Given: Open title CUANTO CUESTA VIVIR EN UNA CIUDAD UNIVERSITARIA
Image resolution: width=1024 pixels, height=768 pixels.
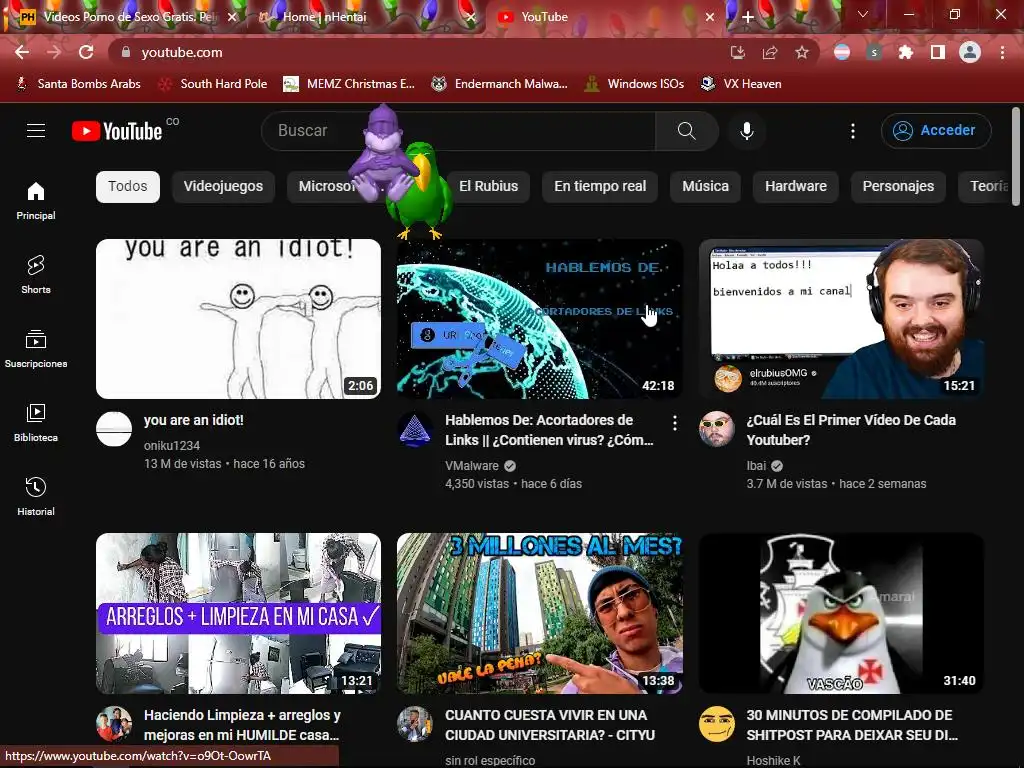Looking at the screenshot, I should pos(550,725).
